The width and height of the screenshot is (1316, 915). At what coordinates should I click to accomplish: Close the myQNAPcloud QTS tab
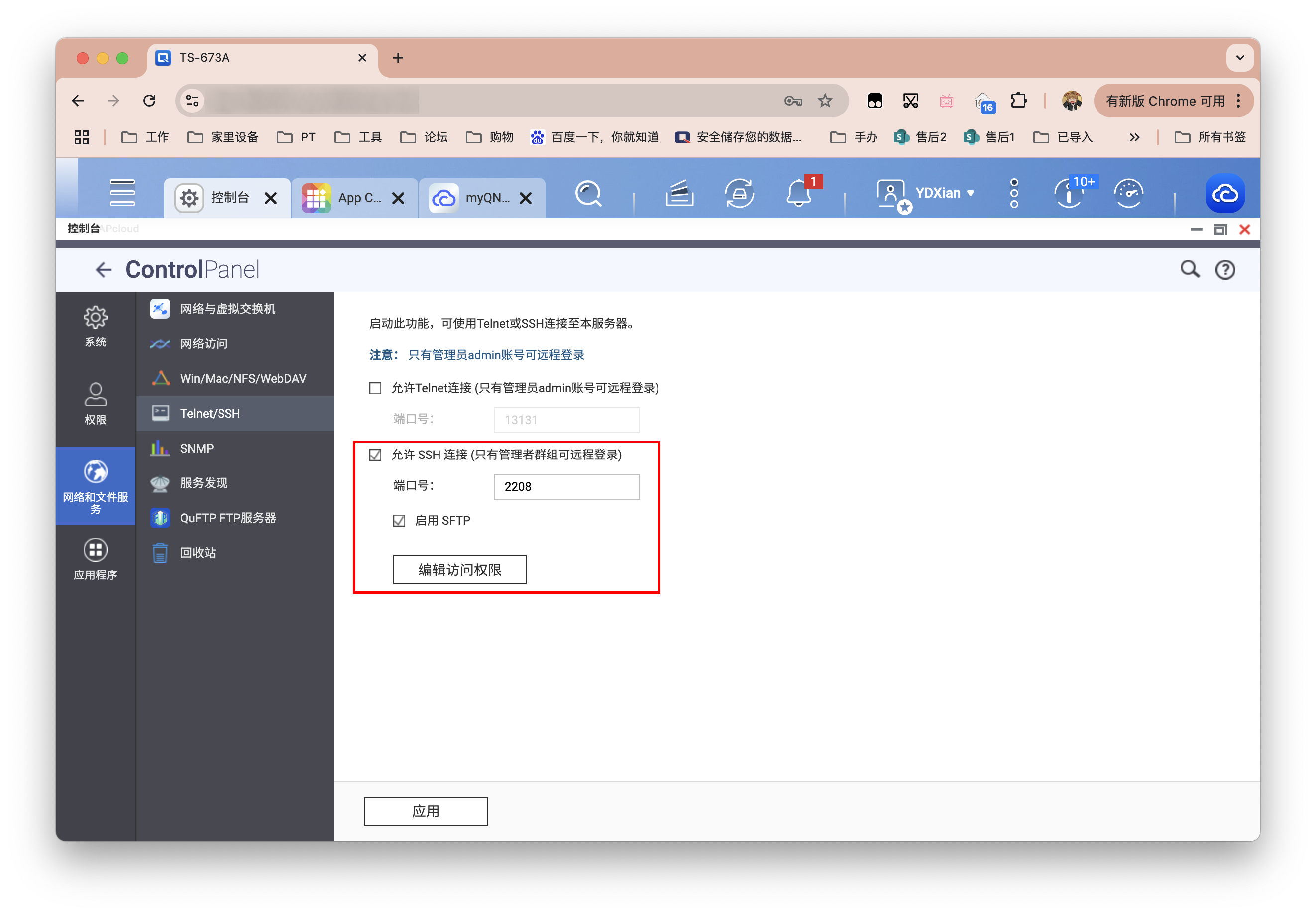coord(526,198)
